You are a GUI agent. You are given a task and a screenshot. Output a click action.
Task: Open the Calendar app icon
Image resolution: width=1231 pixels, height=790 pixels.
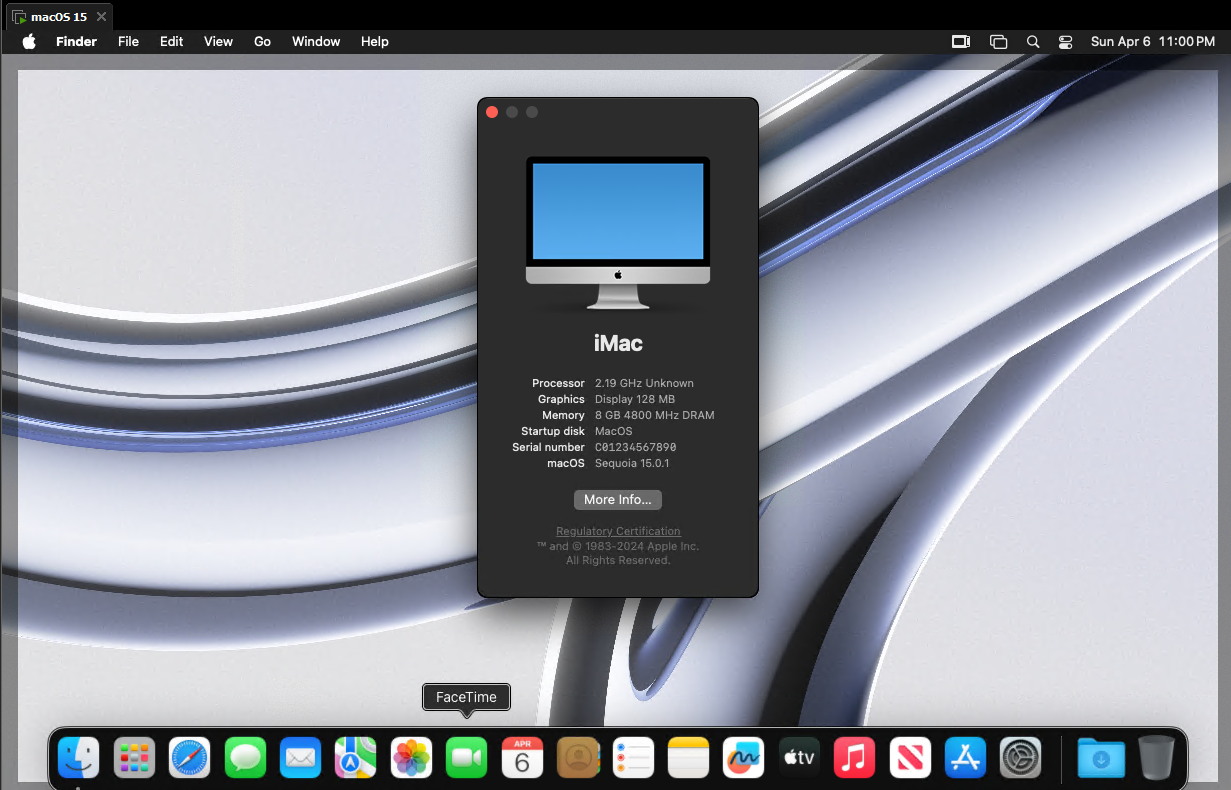click(x=522, y=758)
